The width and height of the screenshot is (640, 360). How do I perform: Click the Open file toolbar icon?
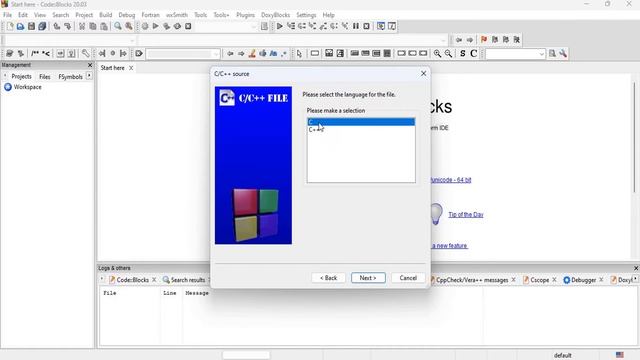20,26
